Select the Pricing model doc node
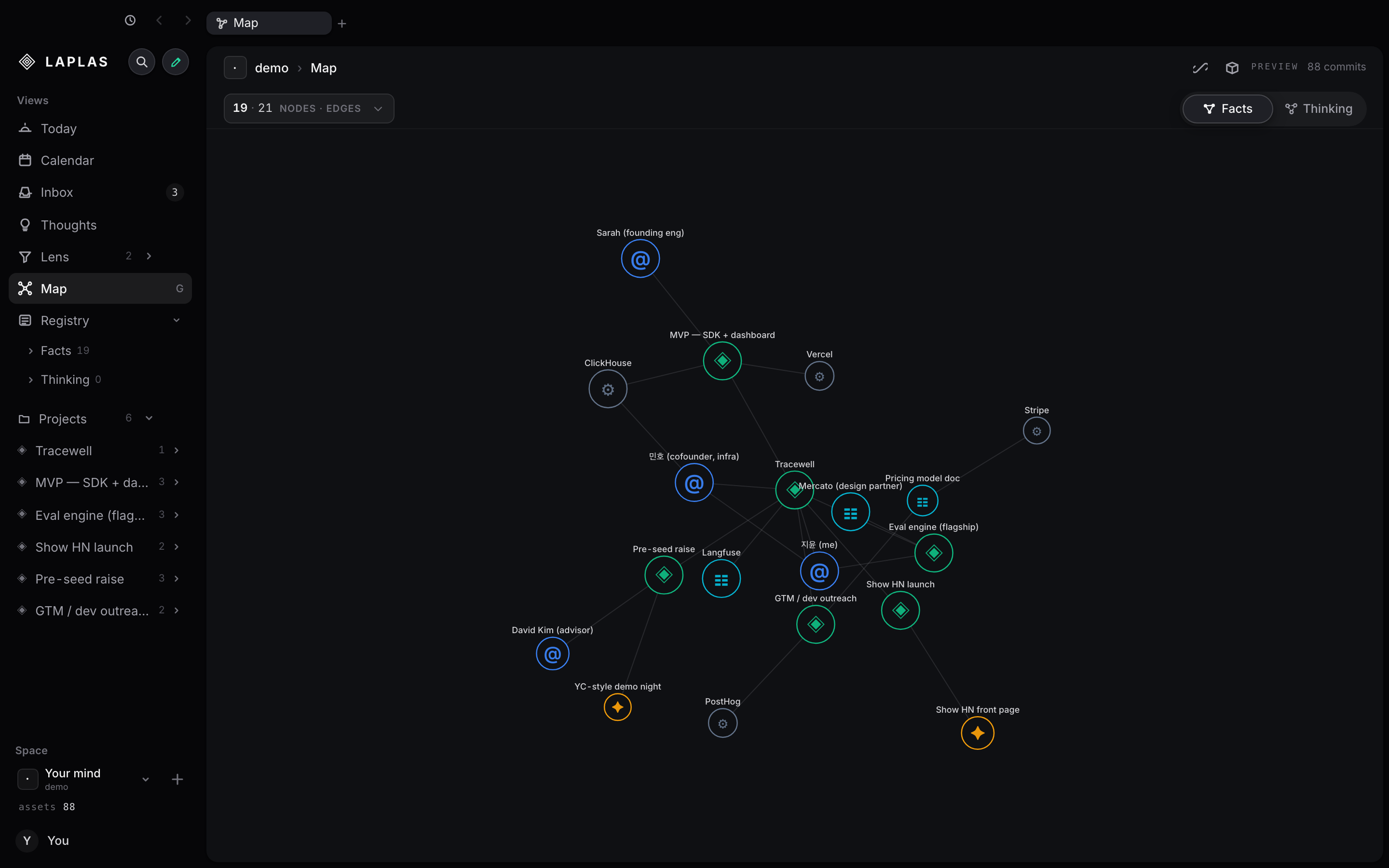Screen dimensions: 1389x868 tap(922, 501)
